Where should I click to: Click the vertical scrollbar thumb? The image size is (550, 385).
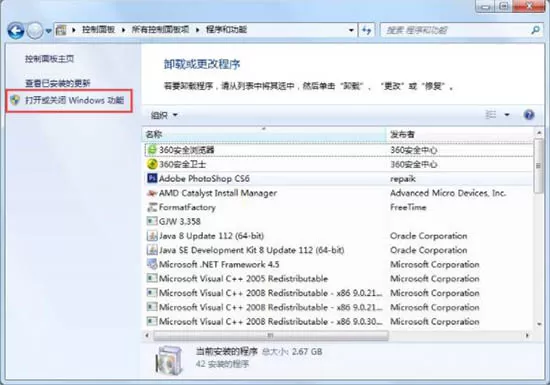(538, 166)
